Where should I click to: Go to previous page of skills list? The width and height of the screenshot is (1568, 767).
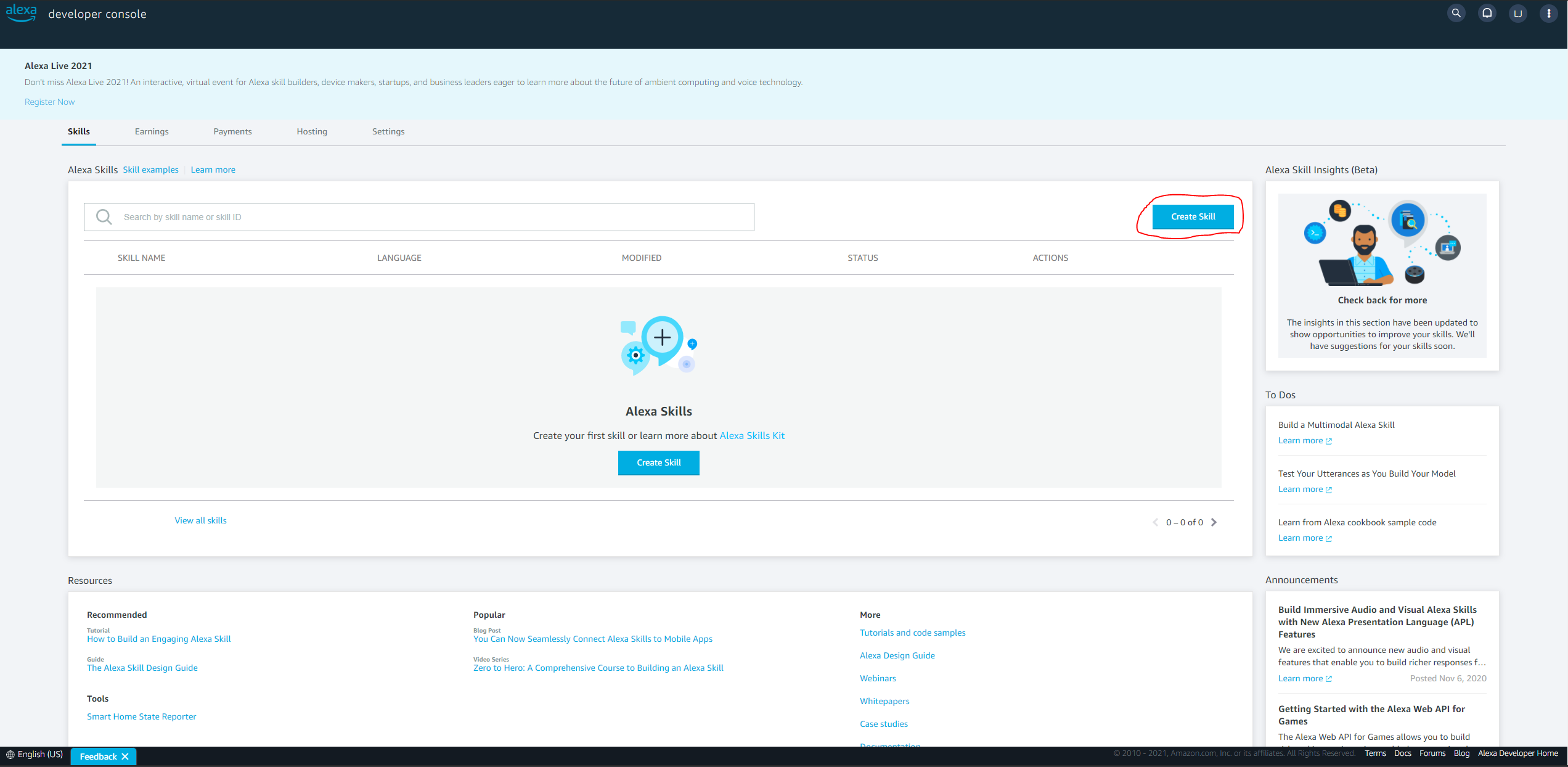point(1155,522)
